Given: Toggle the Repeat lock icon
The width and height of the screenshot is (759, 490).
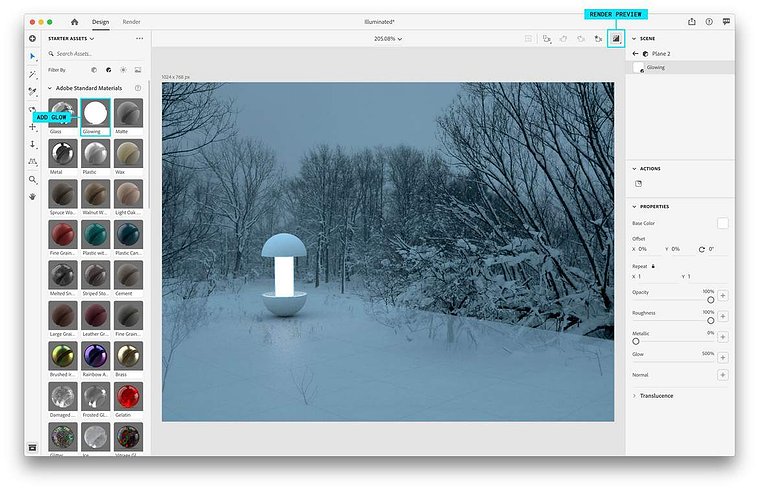Looking at the screenshot, I should click(x=653, y=266).
